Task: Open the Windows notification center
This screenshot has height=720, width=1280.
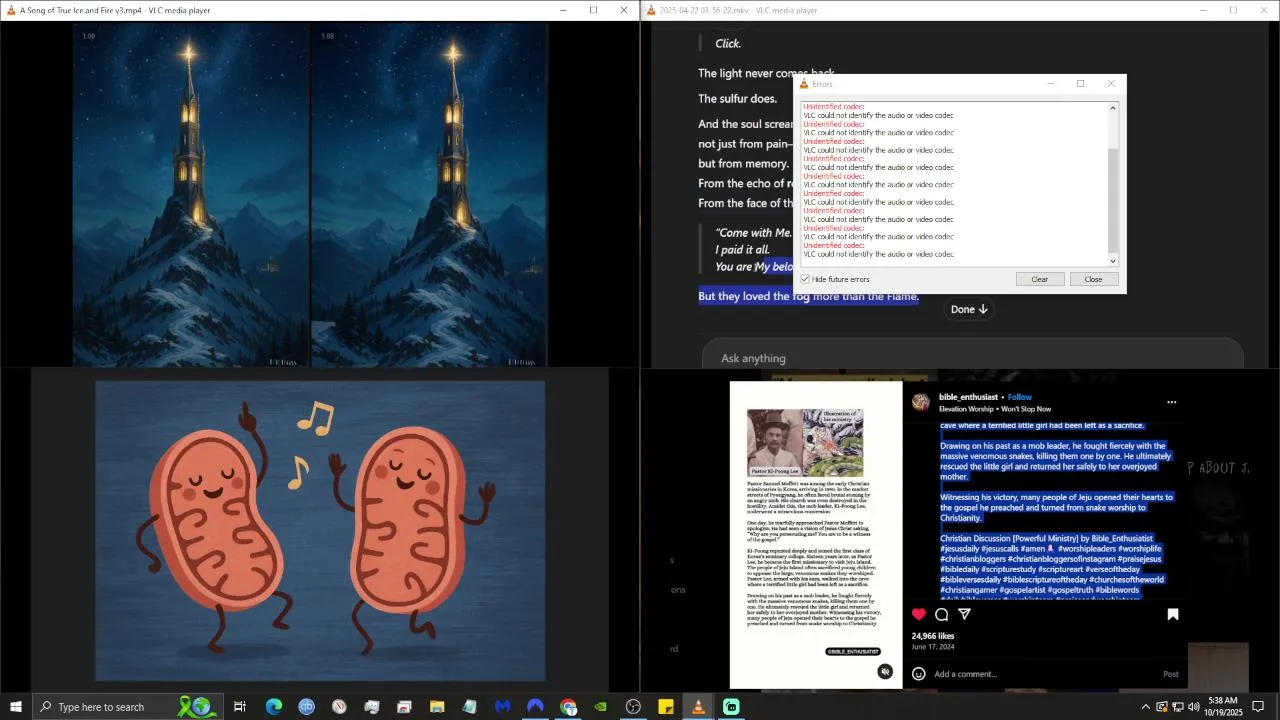Action: pyautogui.click(x=1259, y=707)
